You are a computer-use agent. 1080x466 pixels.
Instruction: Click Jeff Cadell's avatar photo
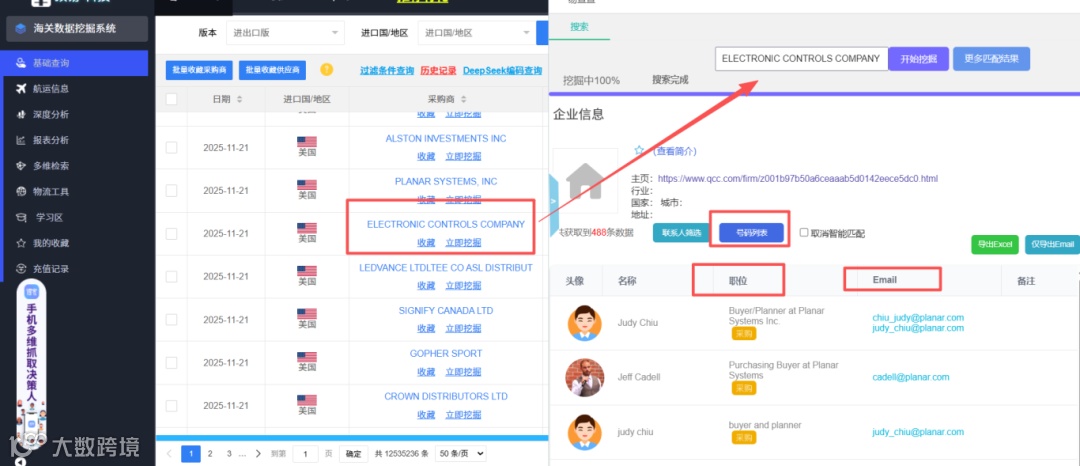584,377
